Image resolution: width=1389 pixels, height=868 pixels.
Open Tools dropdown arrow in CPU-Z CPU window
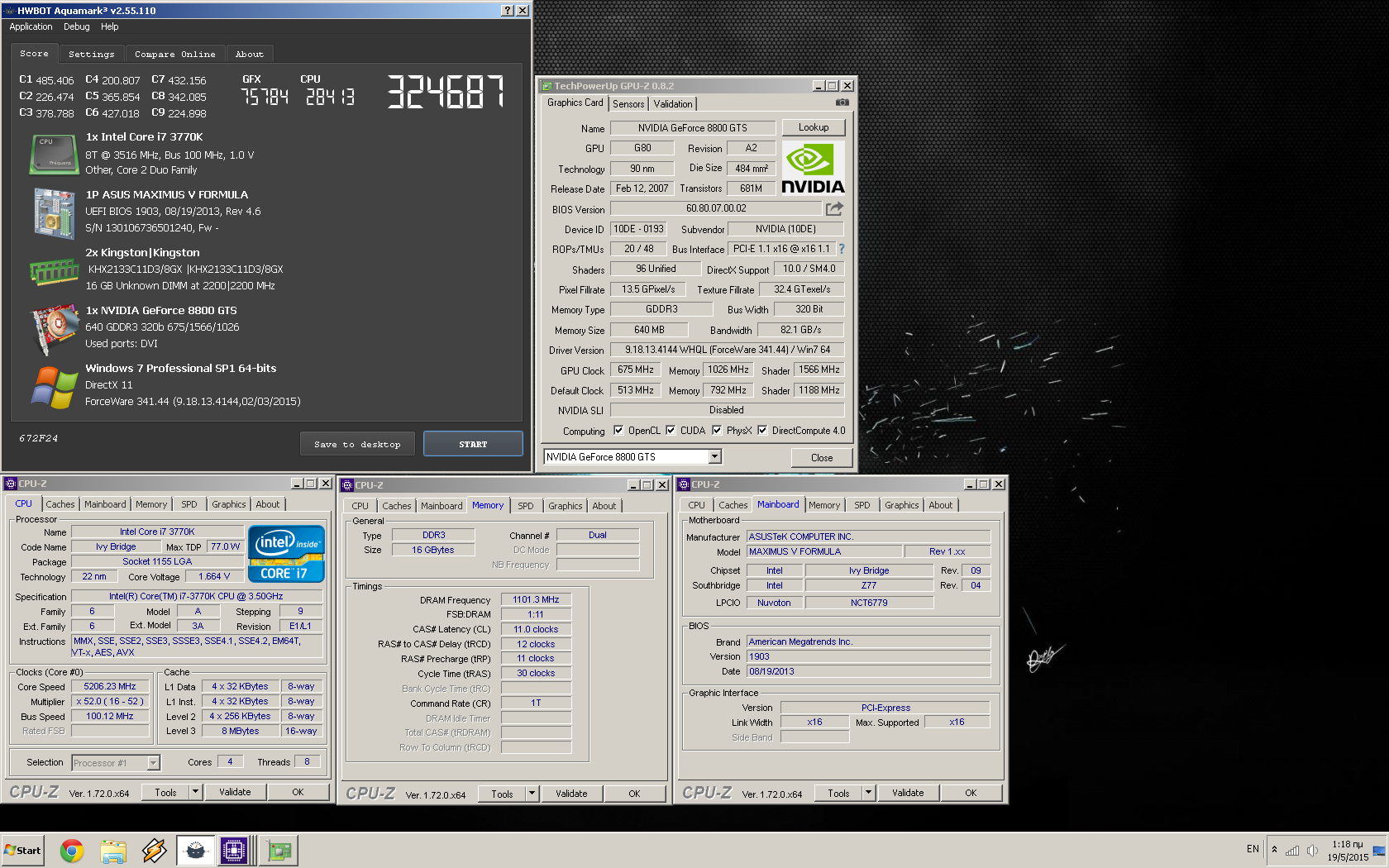click(x=196, y=792)
